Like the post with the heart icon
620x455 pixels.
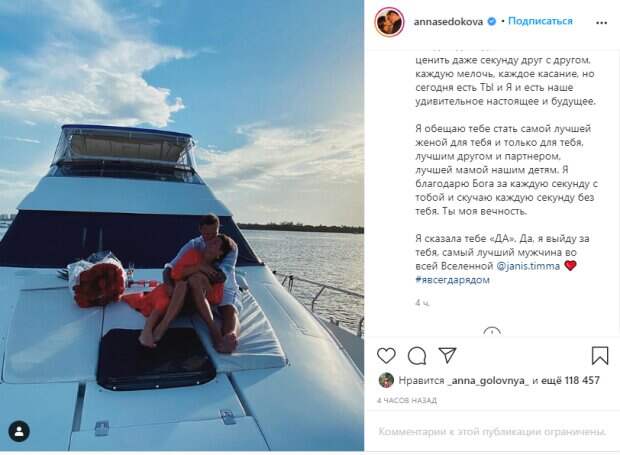[x=386, y=355]
